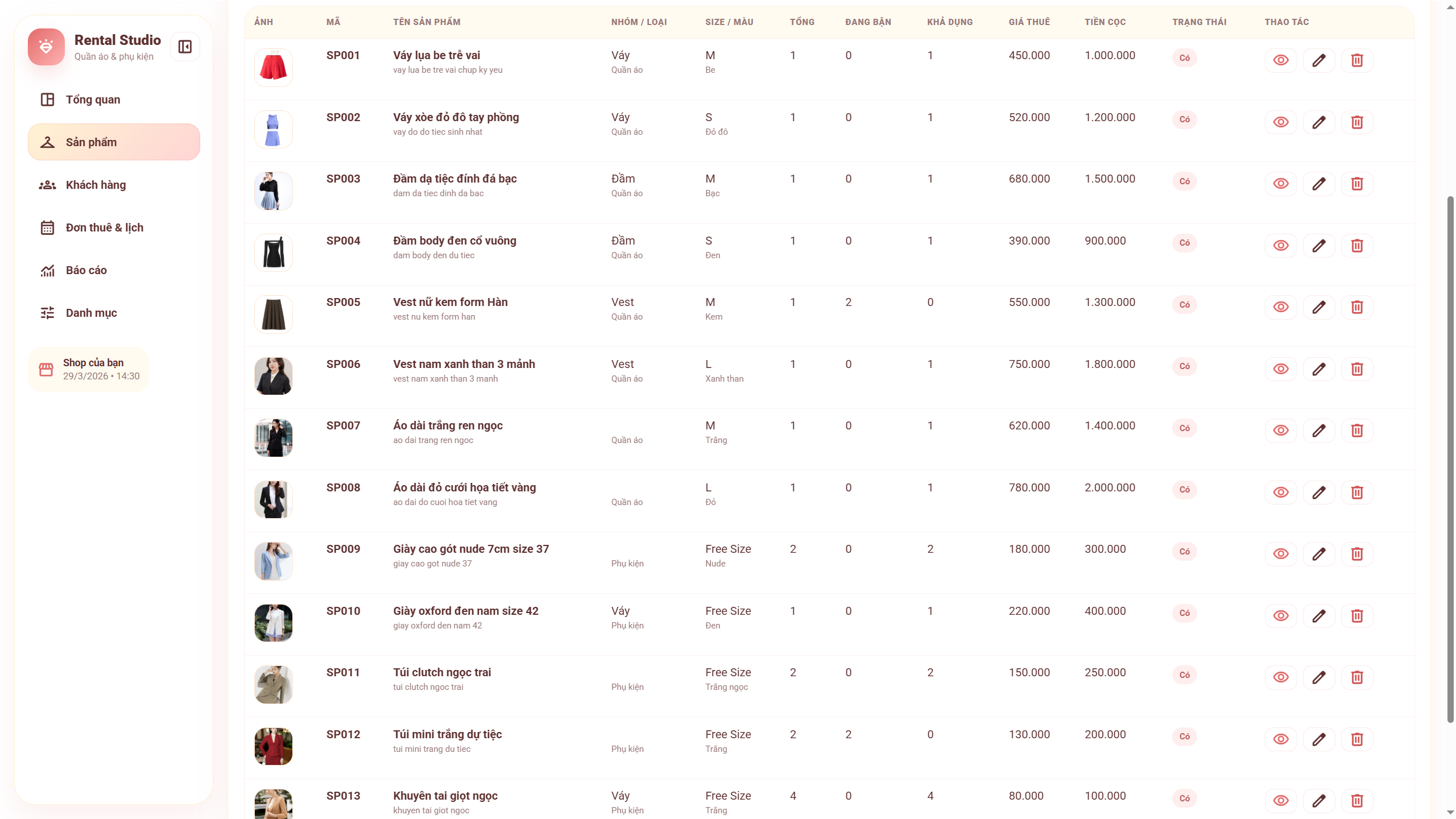
Task: Delete product SP012 mini bag
Action: pos(1357,739)
